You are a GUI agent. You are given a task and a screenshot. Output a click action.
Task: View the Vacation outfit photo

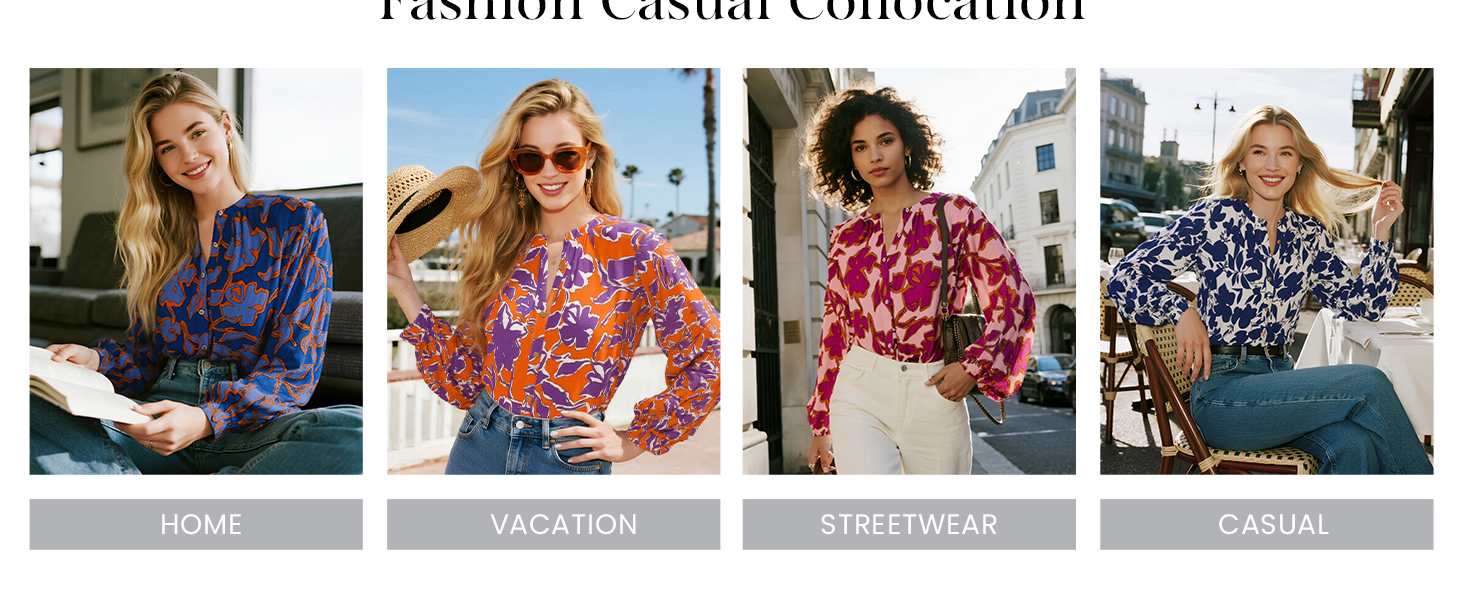click(x=553, y=271)
